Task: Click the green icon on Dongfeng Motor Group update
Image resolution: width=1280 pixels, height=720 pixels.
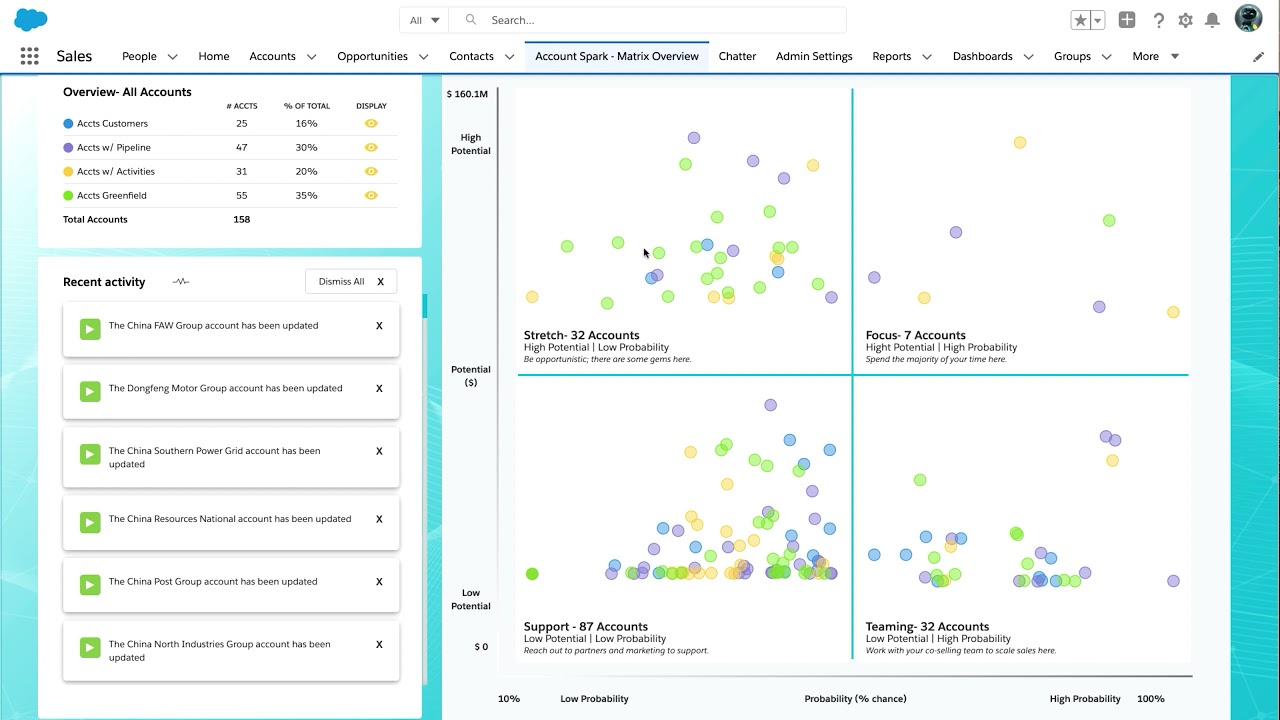Action: coord(90,392)
